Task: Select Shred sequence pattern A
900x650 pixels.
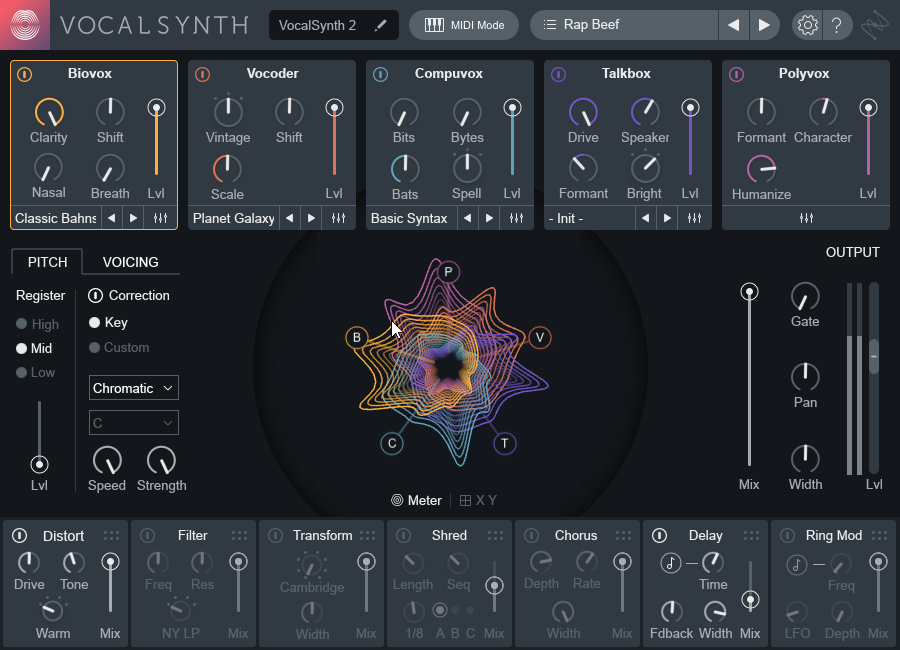Action: 440,610
